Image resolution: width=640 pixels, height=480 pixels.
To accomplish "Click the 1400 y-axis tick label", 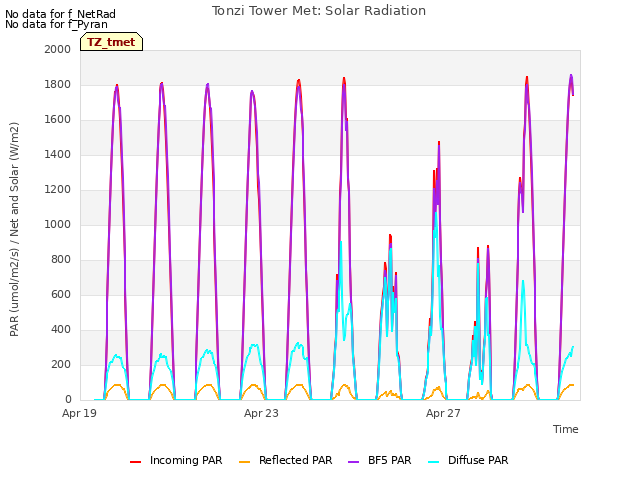I will (58, 154).
